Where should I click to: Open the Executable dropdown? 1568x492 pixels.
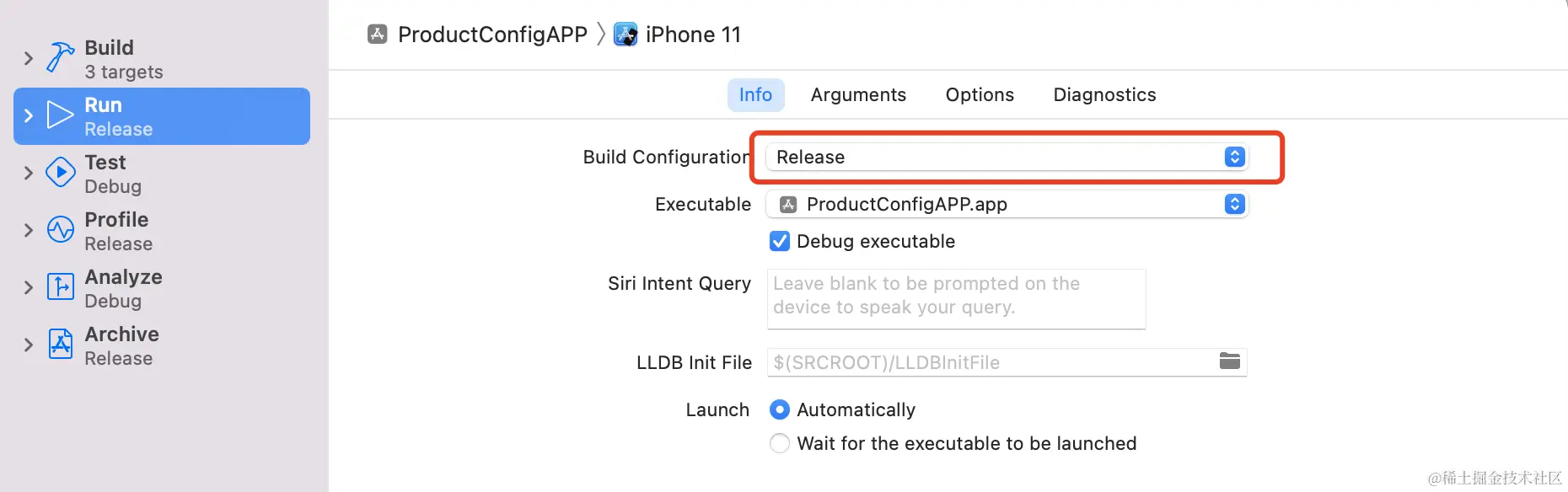coord(1007,204)
